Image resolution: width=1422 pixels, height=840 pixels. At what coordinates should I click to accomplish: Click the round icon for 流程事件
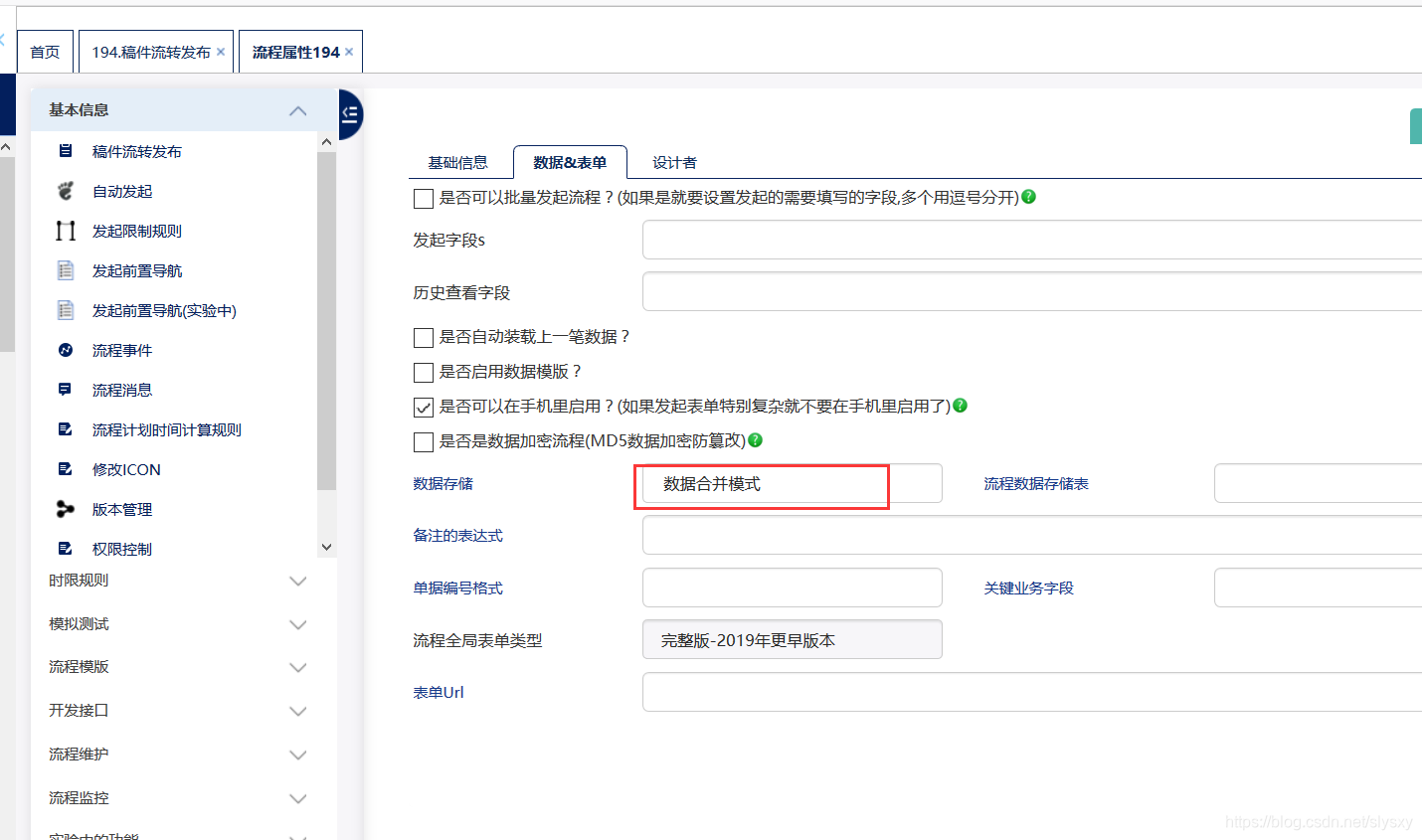[x=66, y=350]
